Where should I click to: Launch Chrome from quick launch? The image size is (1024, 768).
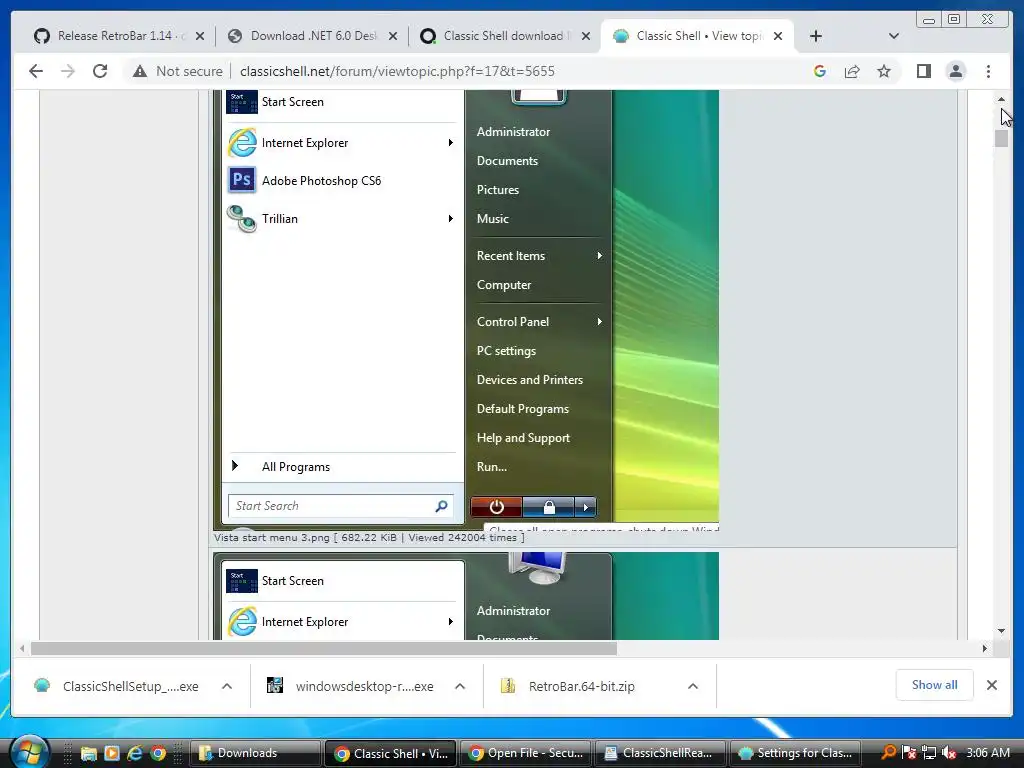tap(158, 754)
